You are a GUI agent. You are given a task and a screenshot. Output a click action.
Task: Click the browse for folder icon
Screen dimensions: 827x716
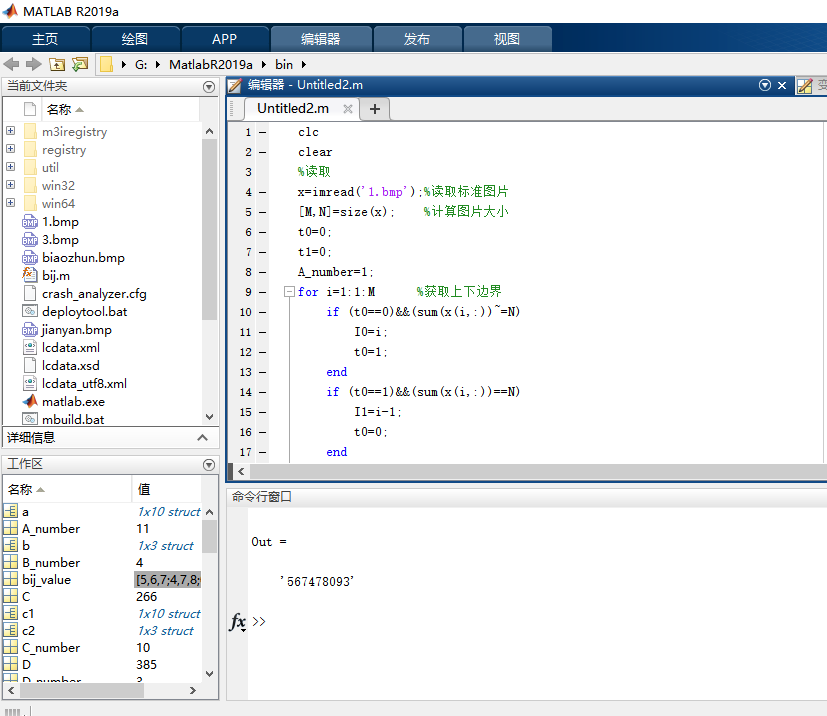[x=80, y=64]
